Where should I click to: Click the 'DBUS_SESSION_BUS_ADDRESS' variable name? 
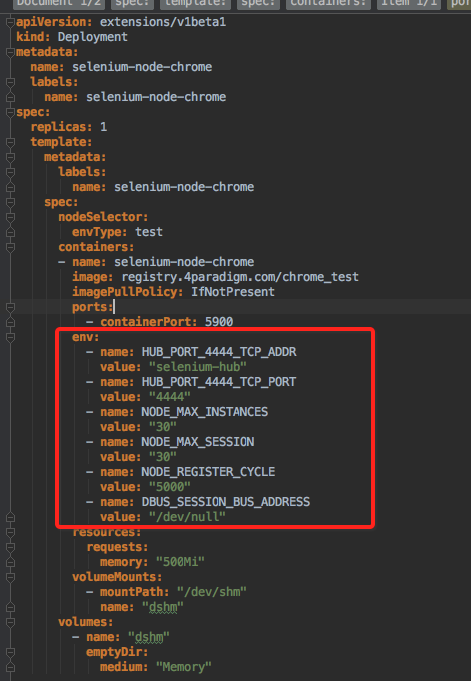click(226, 502)
